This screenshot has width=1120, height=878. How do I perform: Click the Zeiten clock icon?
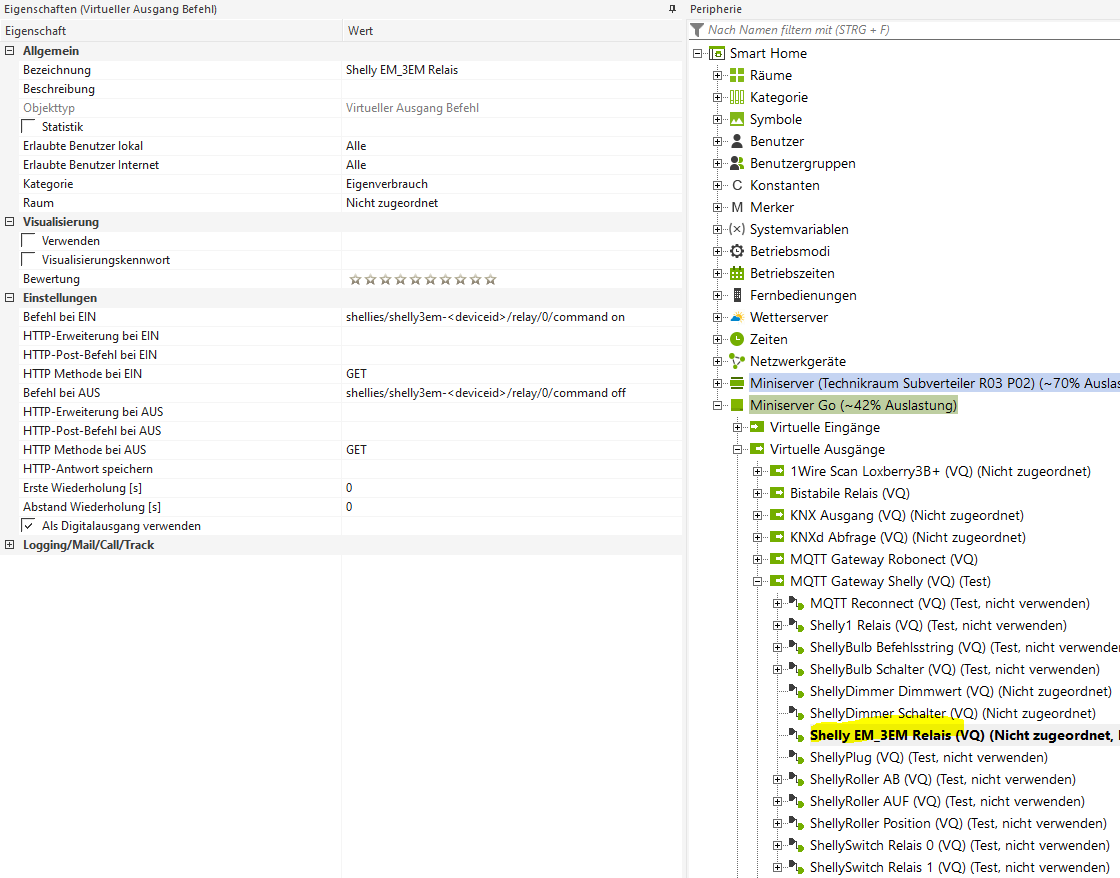coord(737,339)
